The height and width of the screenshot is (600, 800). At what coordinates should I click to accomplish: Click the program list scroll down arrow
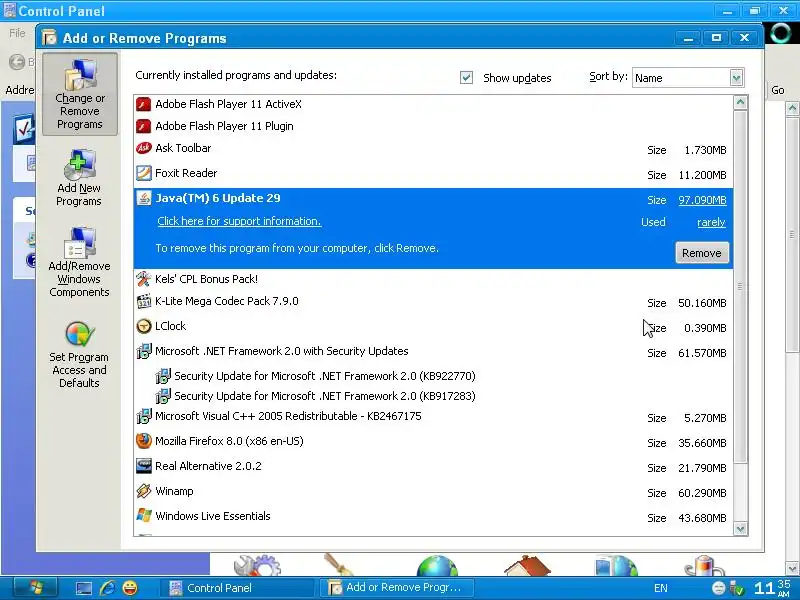point(741,529)
